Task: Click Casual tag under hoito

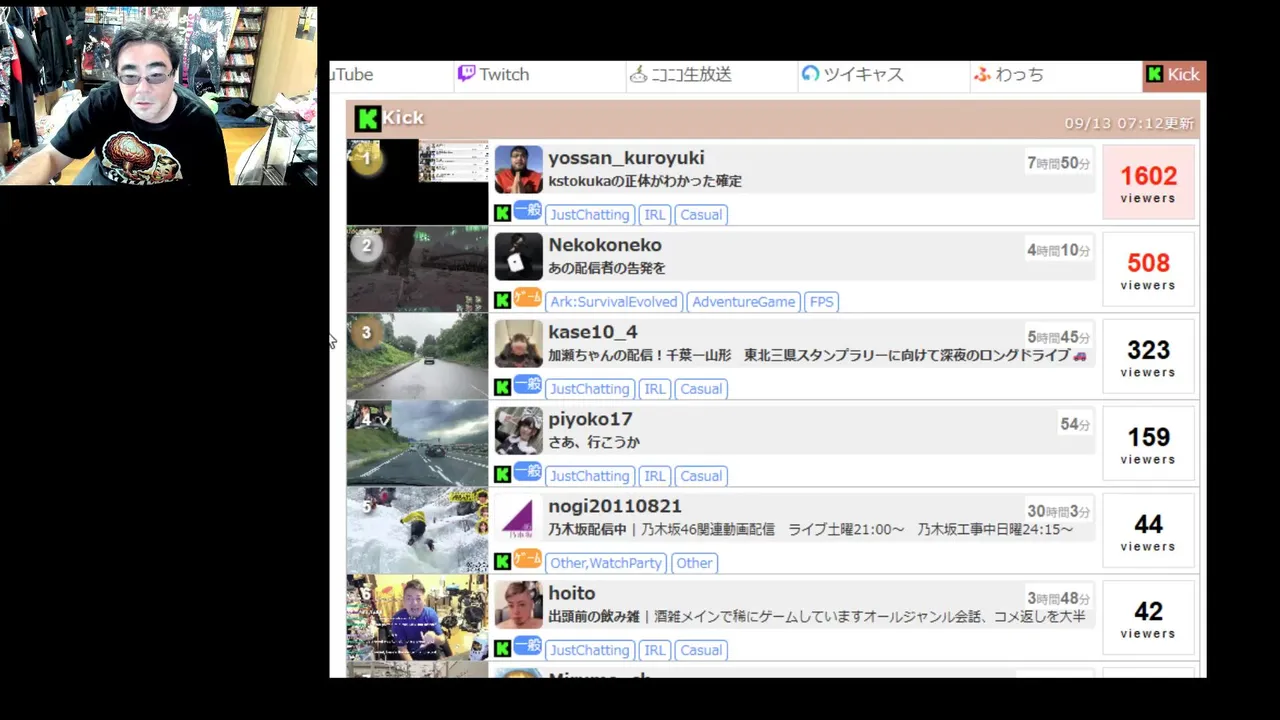Action: coord(701,650)
